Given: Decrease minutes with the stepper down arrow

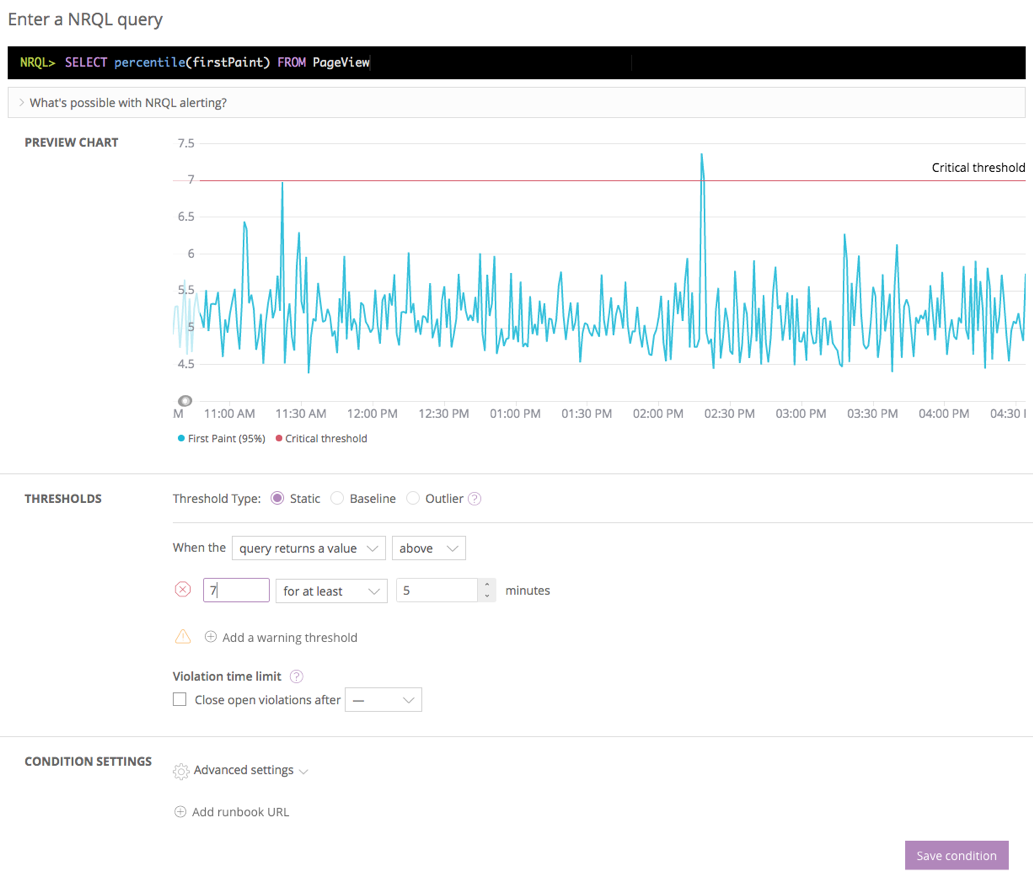Looking at the screenshot, I should (487, 596).
